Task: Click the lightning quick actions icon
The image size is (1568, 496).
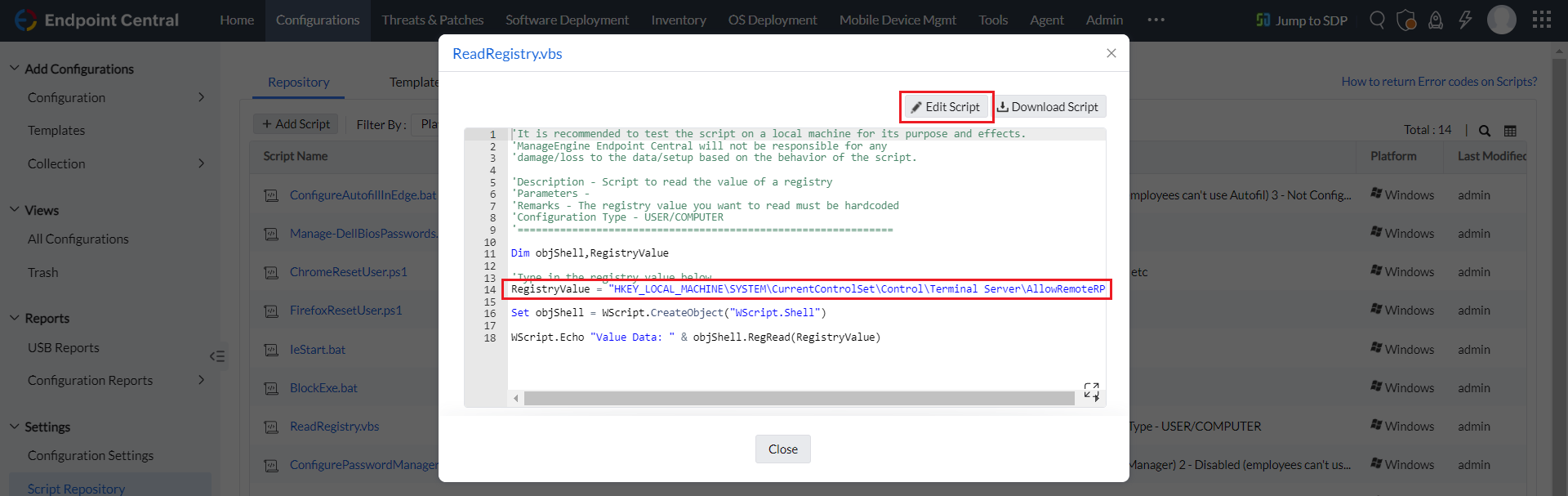Action: pos(1465,20)
